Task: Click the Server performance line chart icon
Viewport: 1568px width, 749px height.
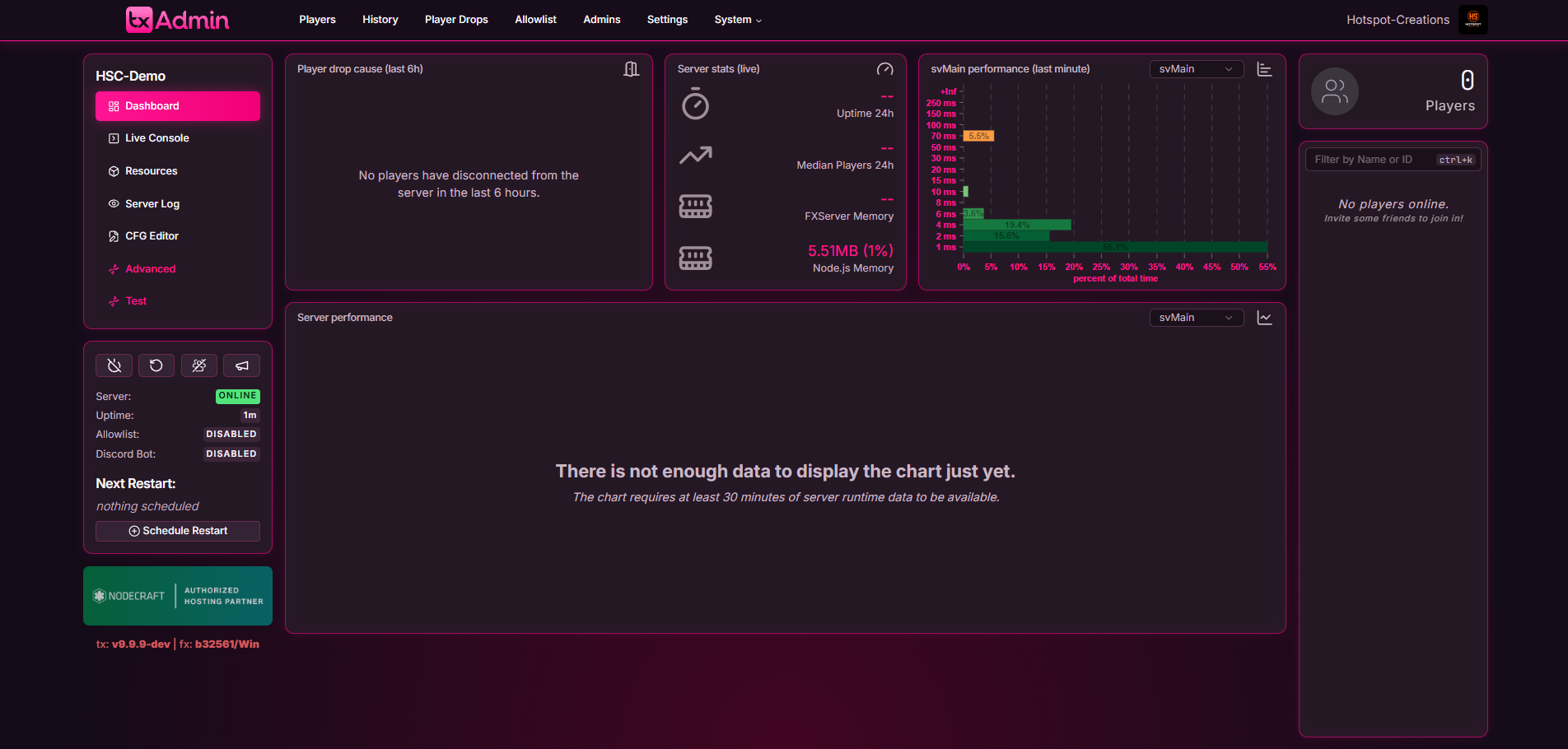Action: 1265,318
